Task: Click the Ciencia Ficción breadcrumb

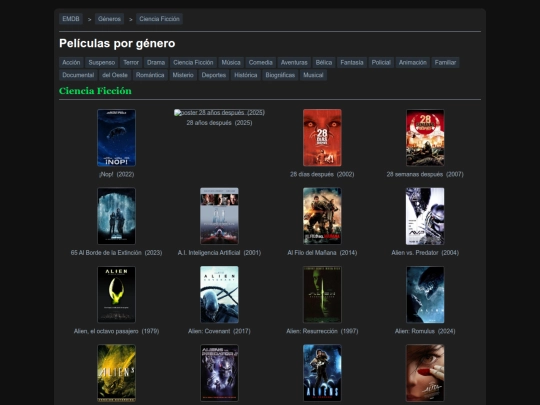Action: tap(159, 19)
